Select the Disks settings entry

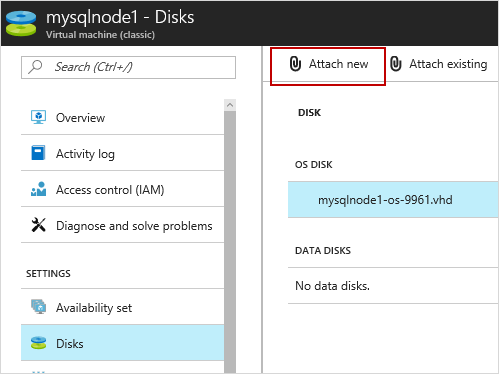tap(122, 343)
